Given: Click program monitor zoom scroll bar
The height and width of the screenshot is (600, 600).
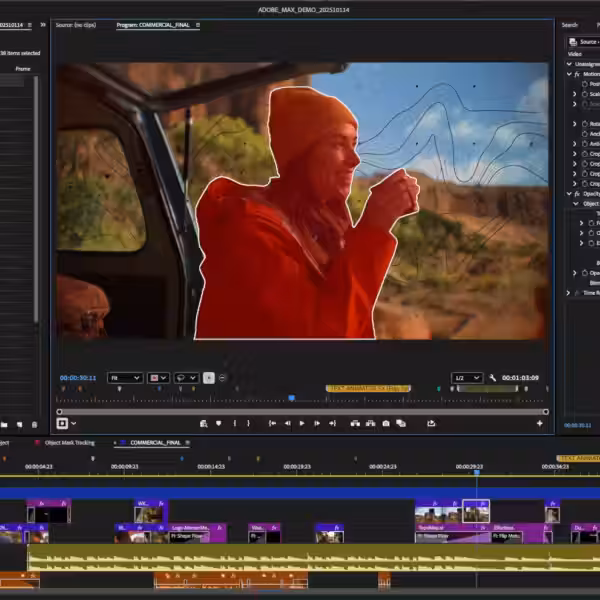Looking at the screenshot, I should [x=302, y=412].
